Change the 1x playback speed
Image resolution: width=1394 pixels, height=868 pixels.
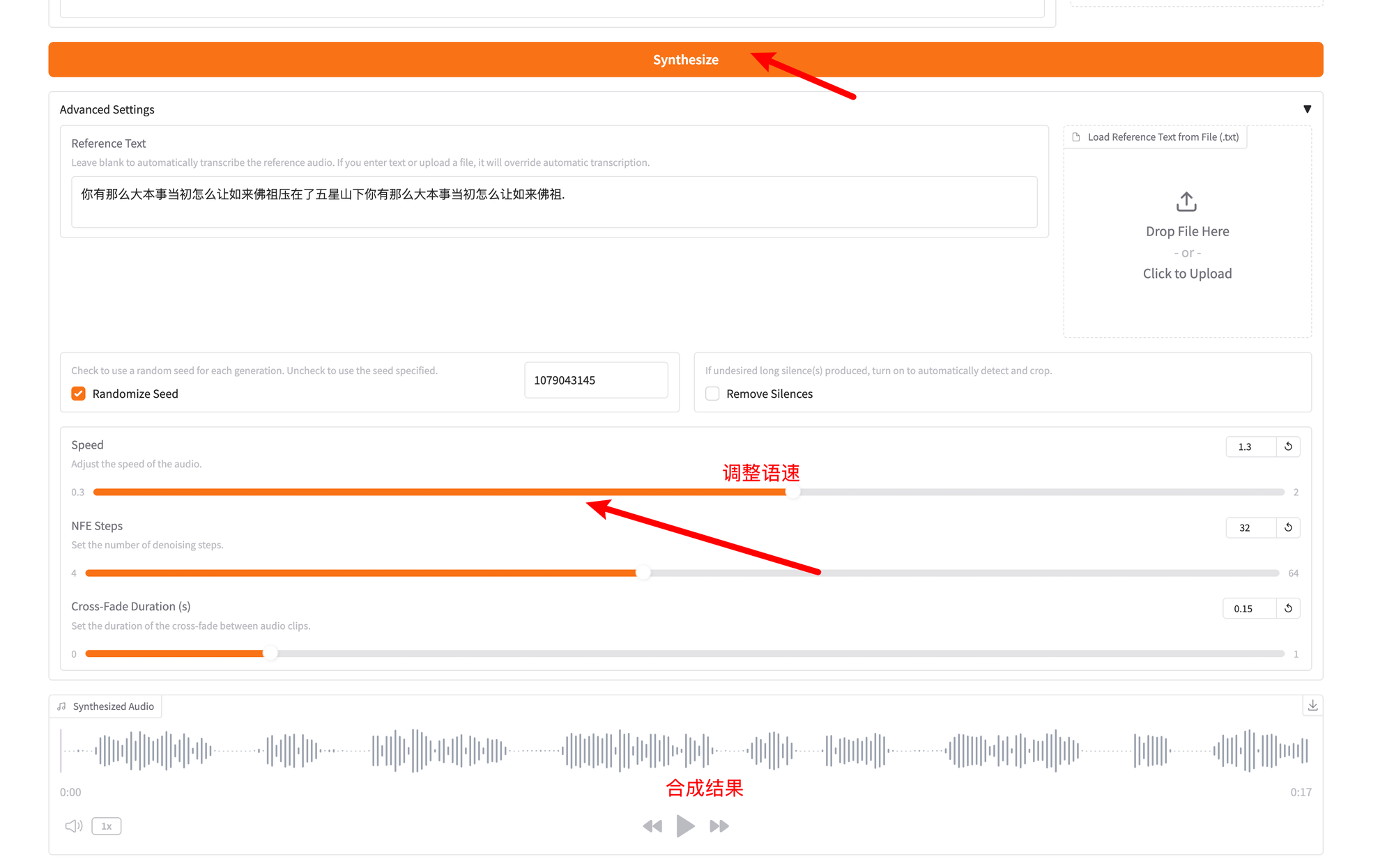click(x=107, y=826)
